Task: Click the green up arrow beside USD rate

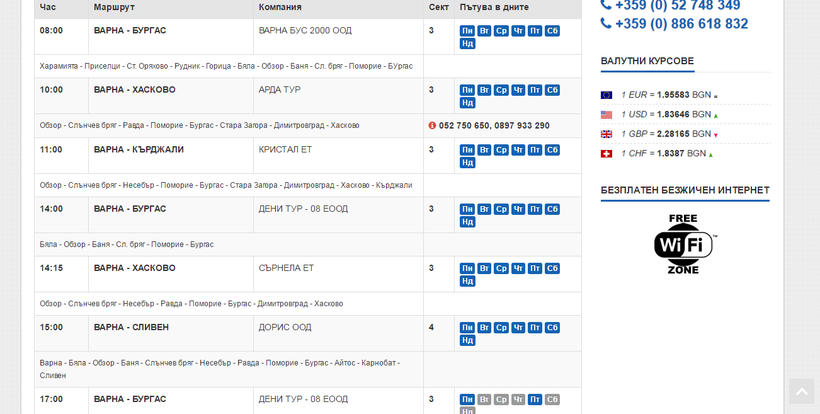Action: pyautogui.click(x=716, y=116)
